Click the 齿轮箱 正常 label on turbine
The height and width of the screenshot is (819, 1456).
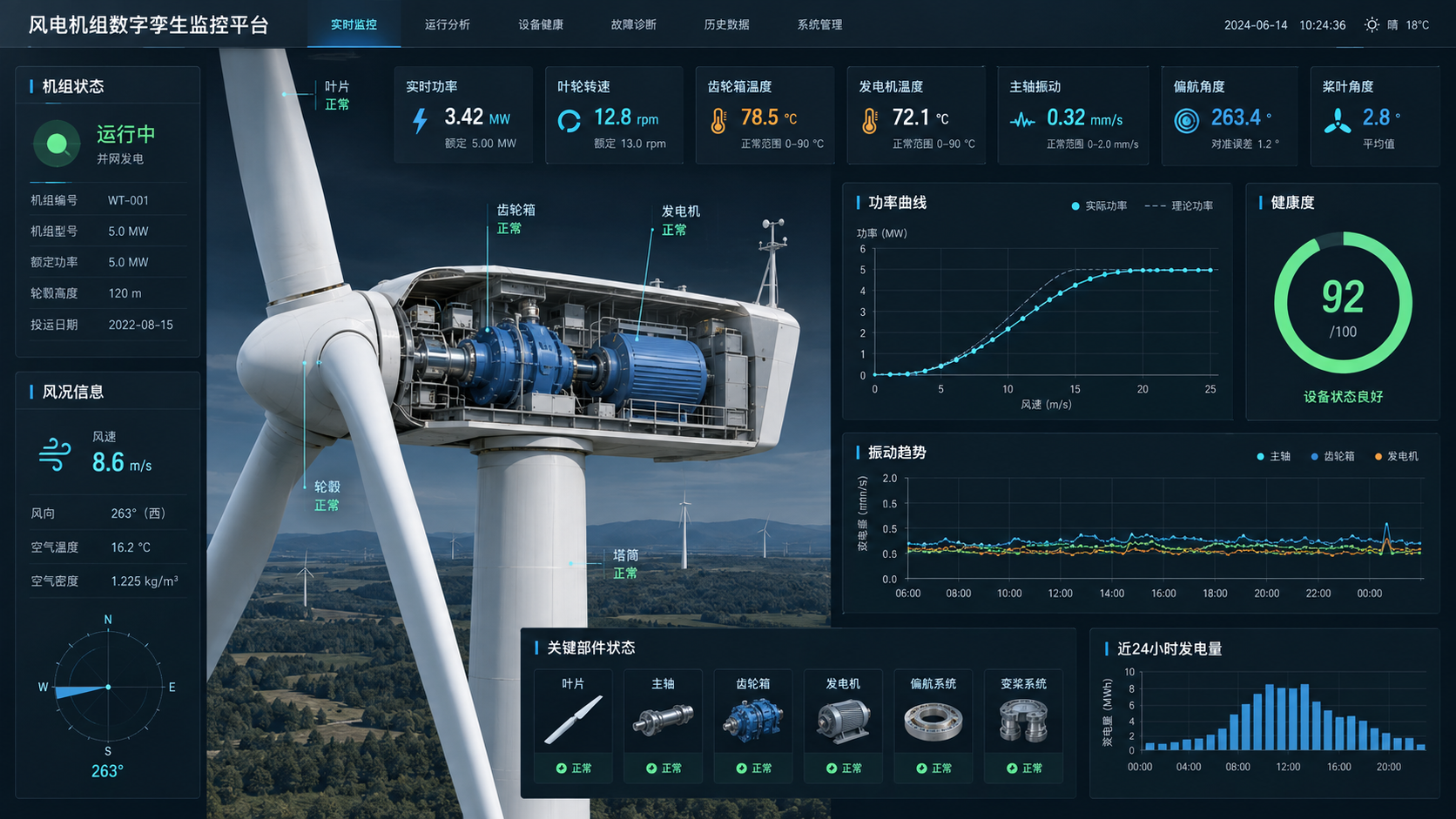tap(516, 219)
